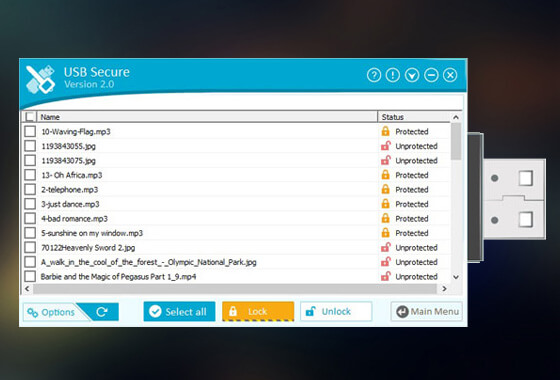The height and width of the screenshot is (380, 560).
Task: Select file name 70122Heavenly Sword 2.jpg
Action: tap(88, 248)
